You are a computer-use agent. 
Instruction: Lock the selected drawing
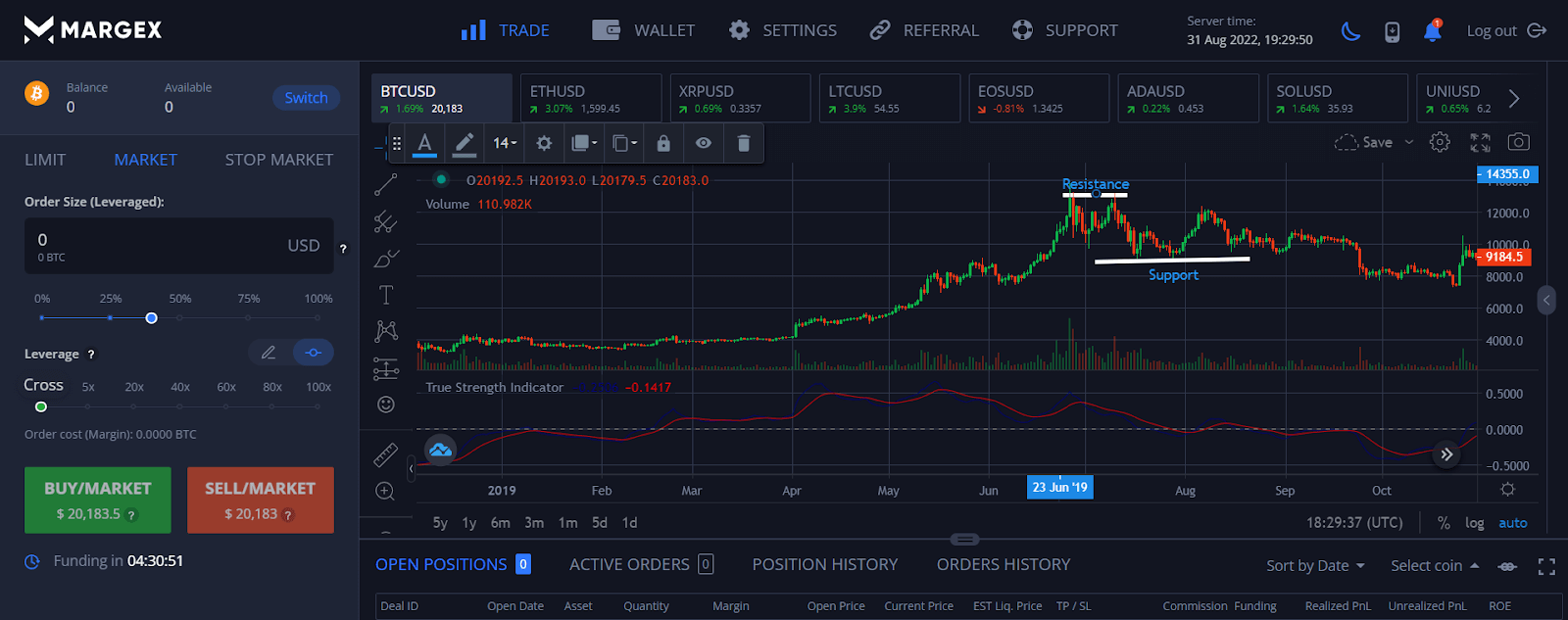coord(663,143)
